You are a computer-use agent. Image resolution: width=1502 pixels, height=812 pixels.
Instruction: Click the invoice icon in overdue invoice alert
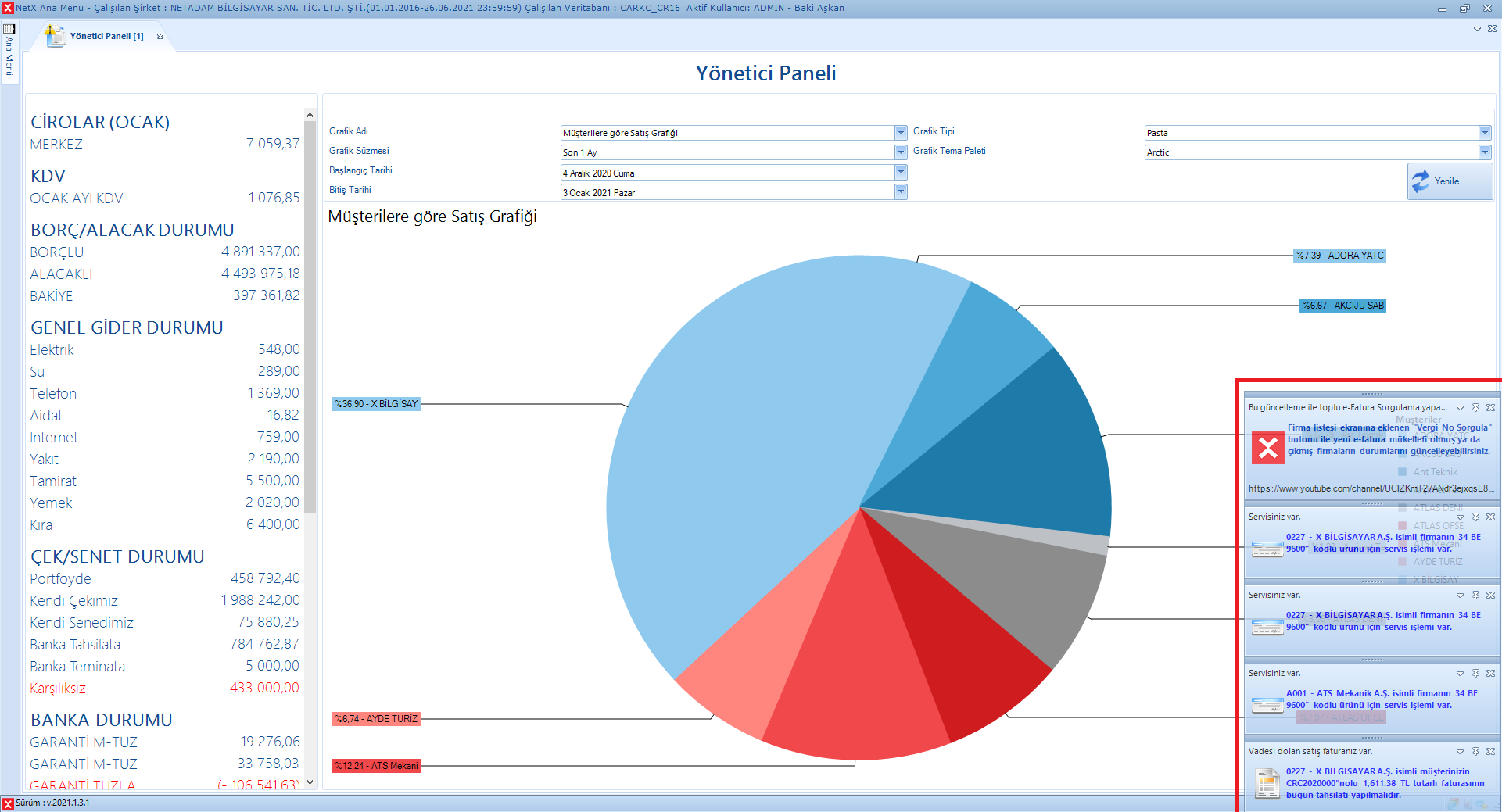tap(1267, 783)
